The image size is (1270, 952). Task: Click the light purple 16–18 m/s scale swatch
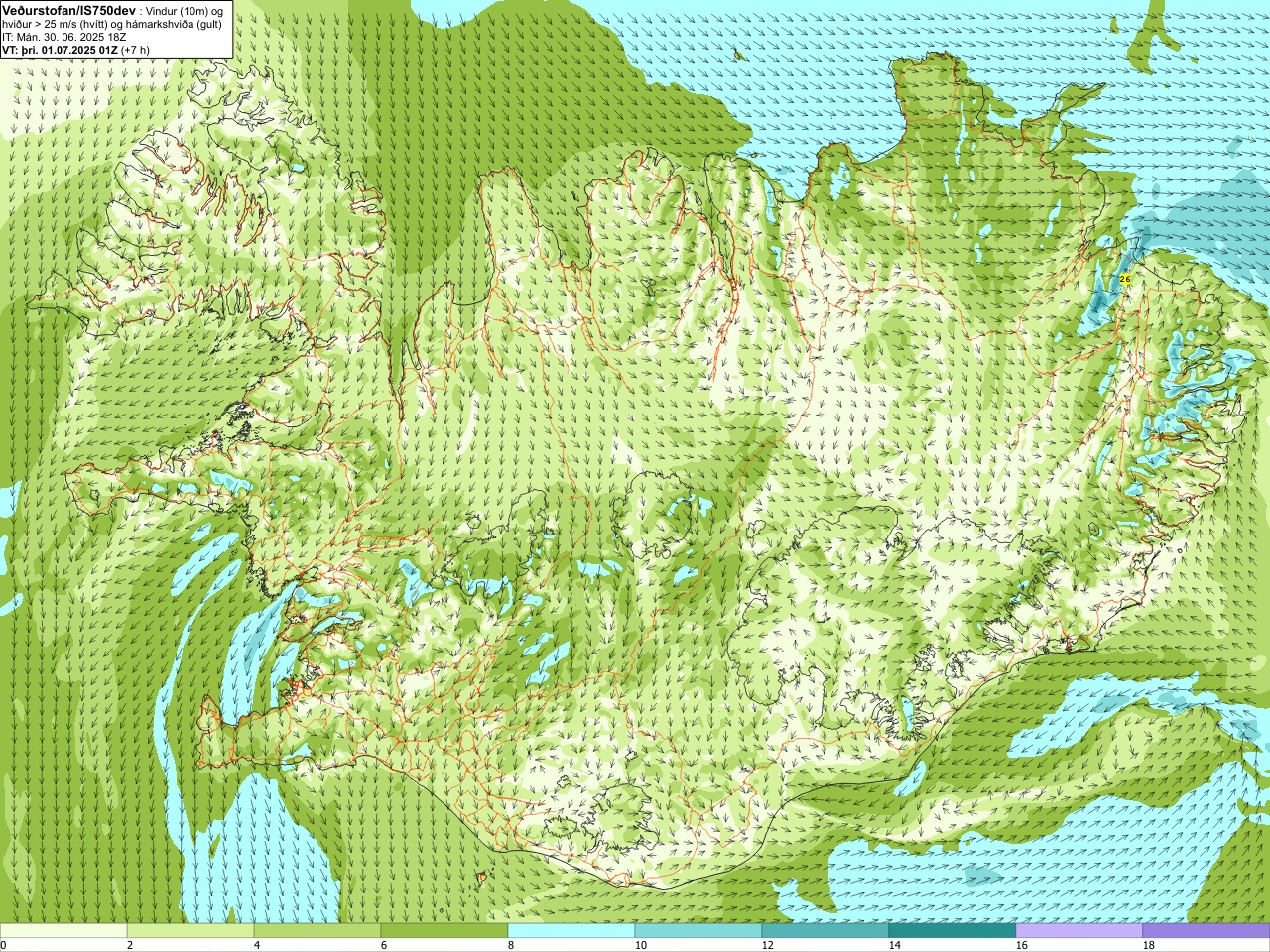click(1079, 931)
